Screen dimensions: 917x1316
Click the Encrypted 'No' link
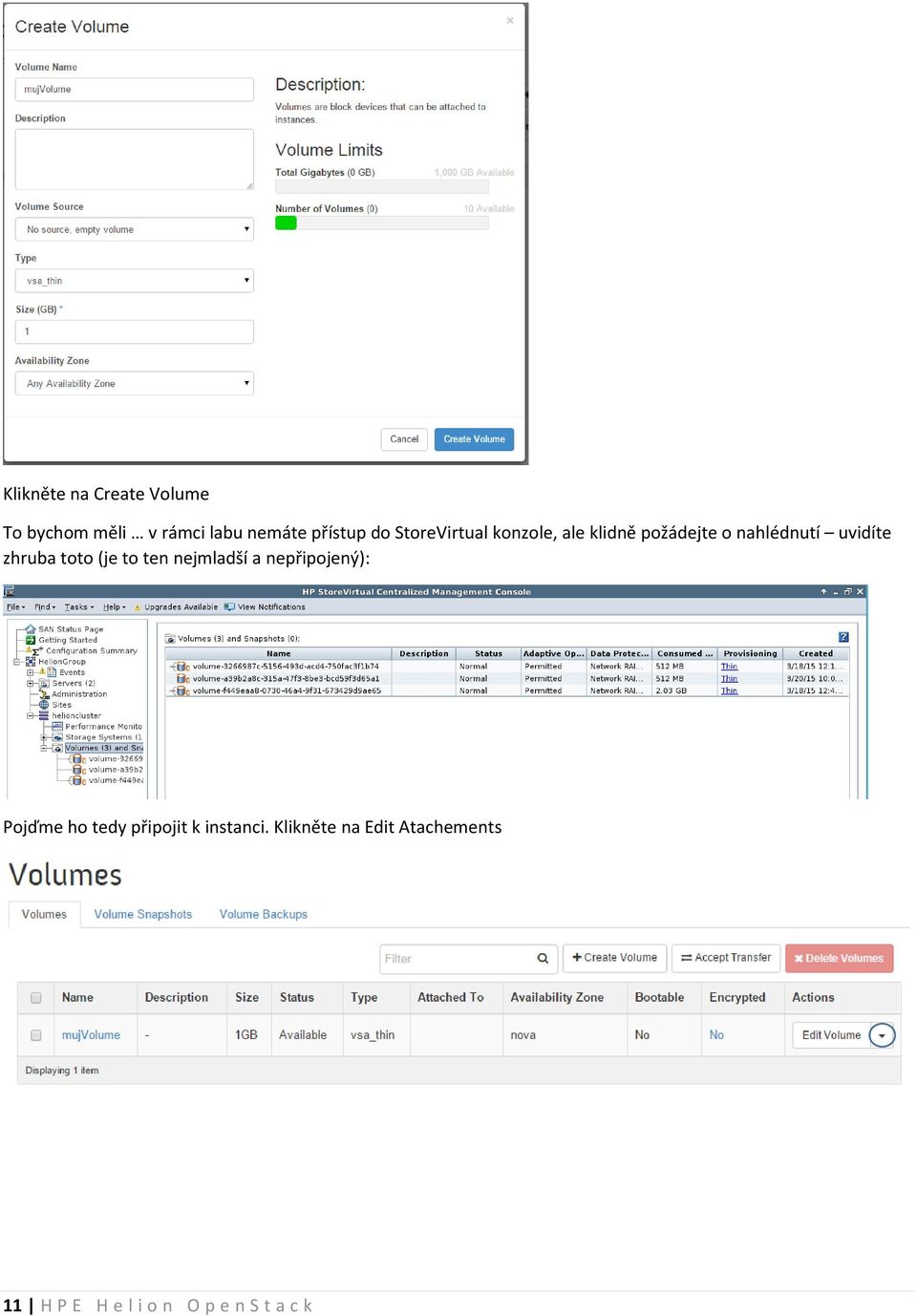tap(716, 1035)
